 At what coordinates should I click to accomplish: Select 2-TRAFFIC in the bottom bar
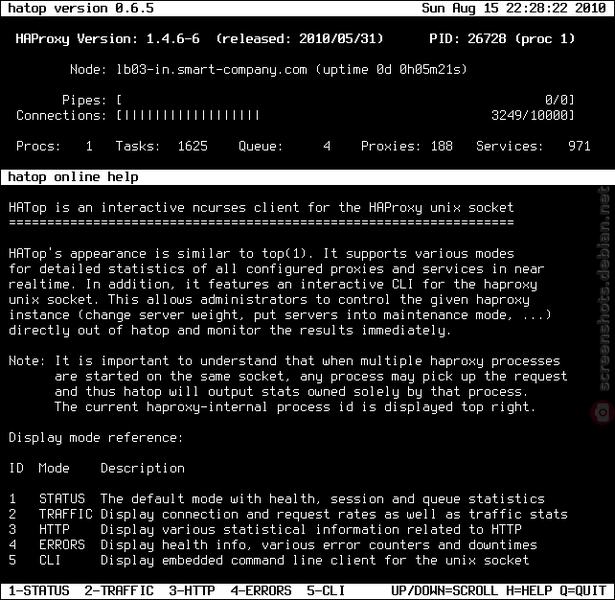(119, 591)
